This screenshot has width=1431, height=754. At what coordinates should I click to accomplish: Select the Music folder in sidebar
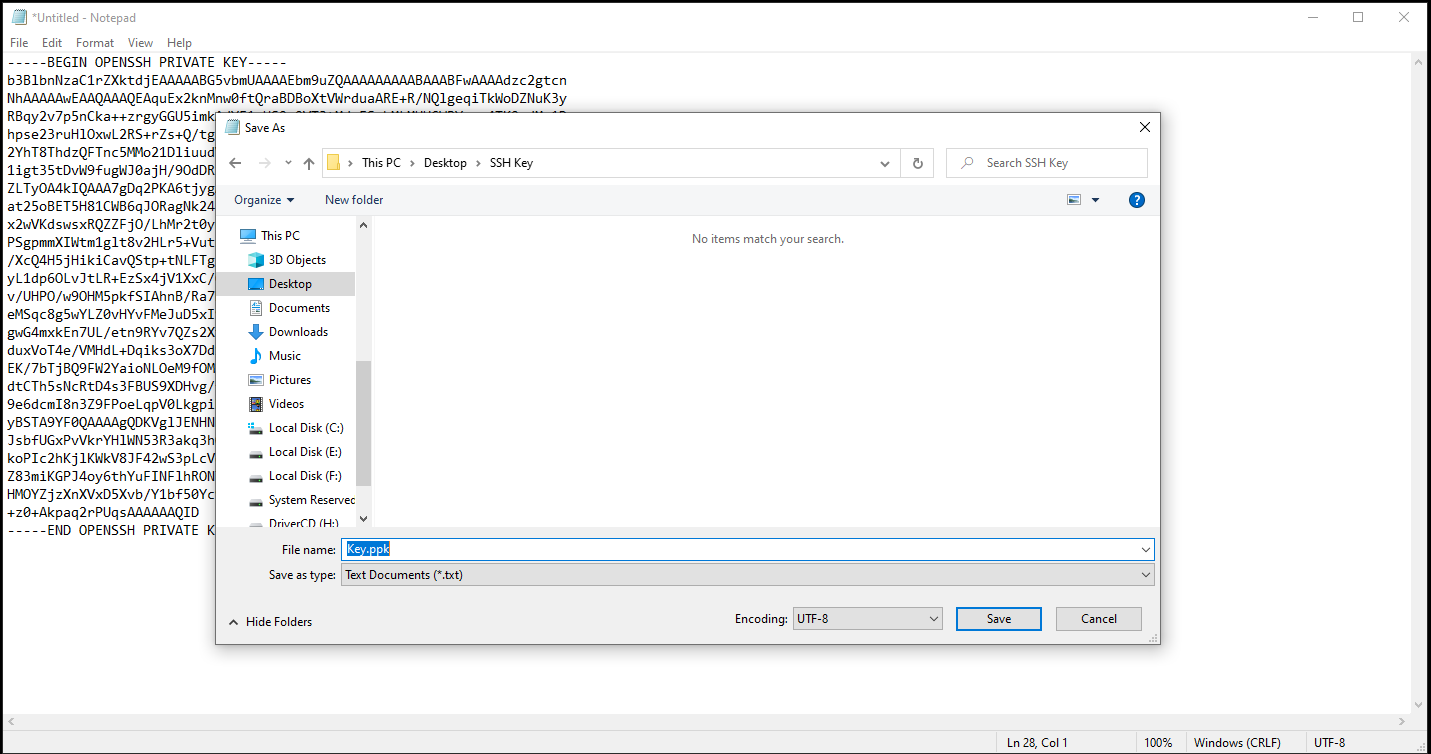284,356
